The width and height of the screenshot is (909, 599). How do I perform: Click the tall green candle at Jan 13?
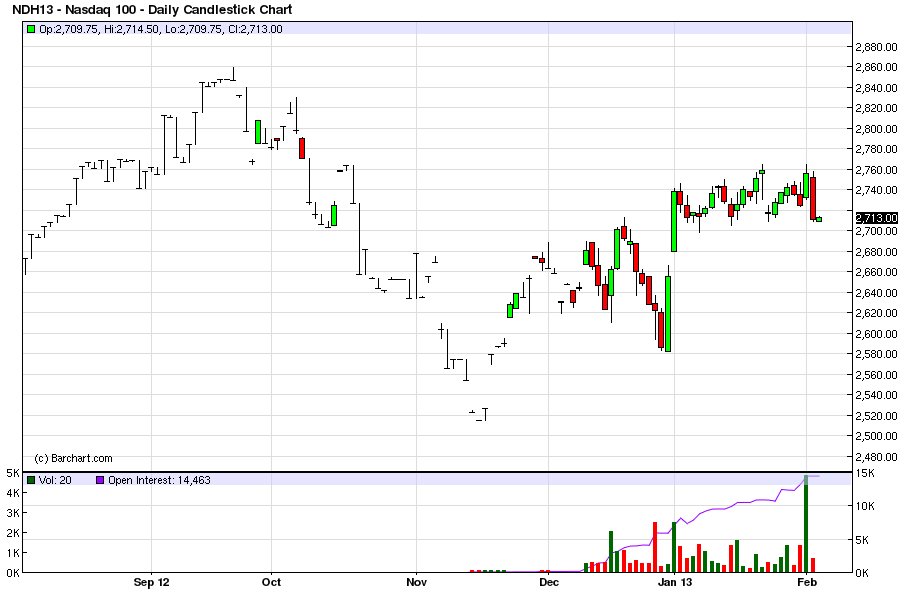point(674,221)
